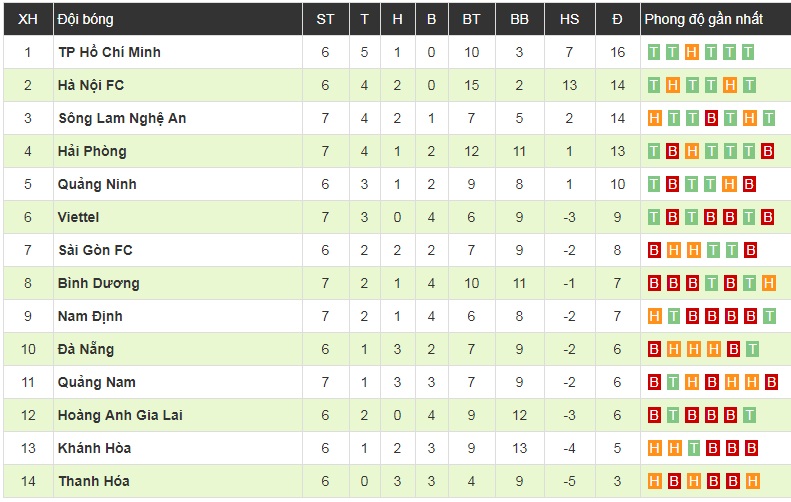Open the Thanh Hóa team link

94,481
